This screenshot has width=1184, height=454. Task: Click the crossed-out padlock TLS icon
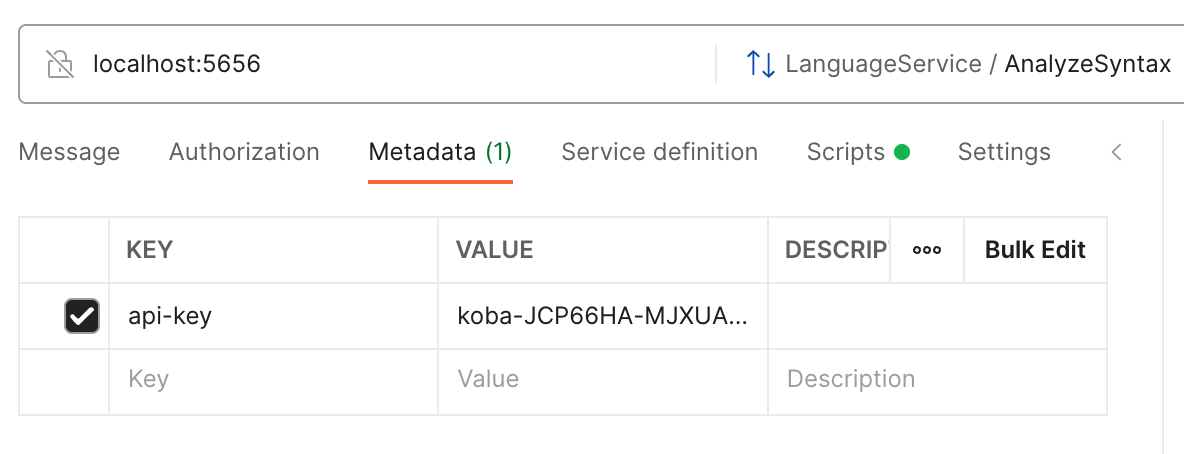coord(61,64)
